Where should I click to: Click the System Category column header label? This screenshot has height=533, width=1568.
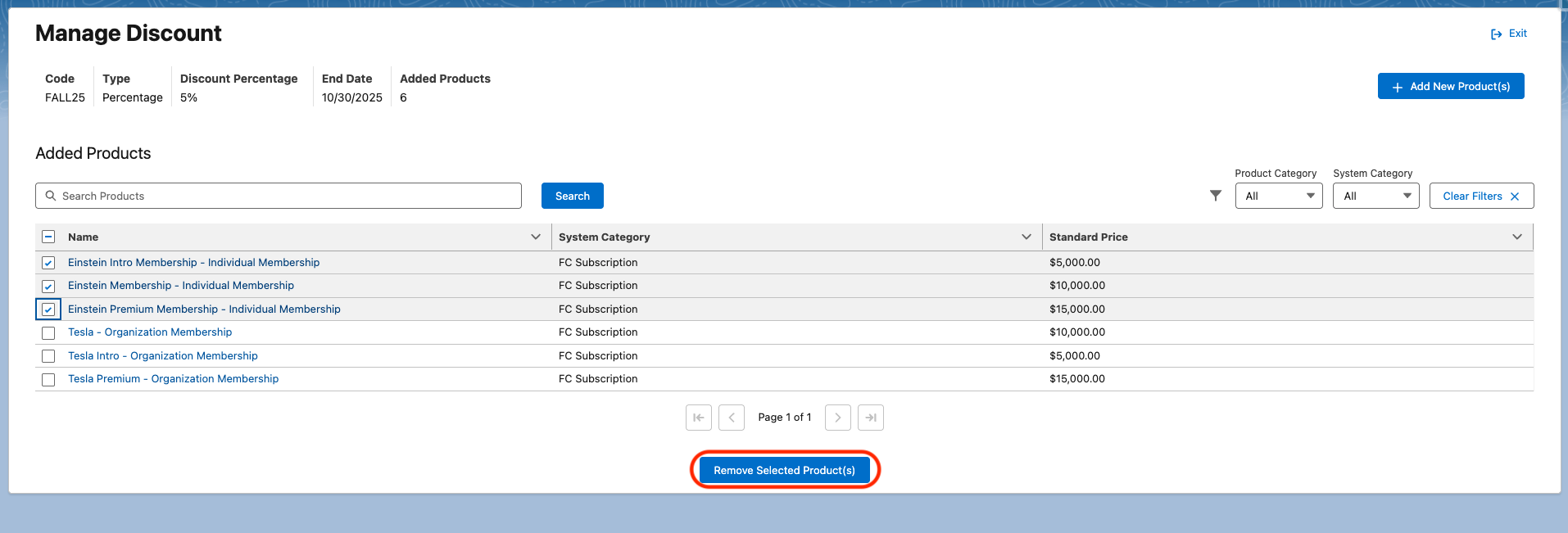pyautogui.click(x=604, y=237)
